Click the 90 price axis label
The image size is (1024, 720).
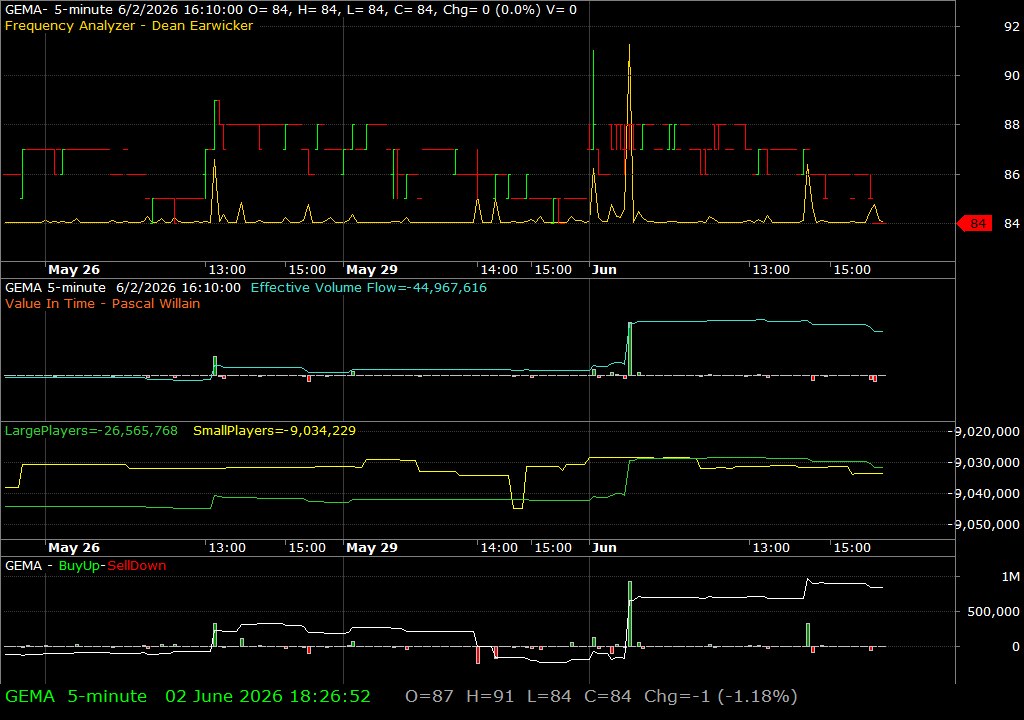coord(1012,75)
